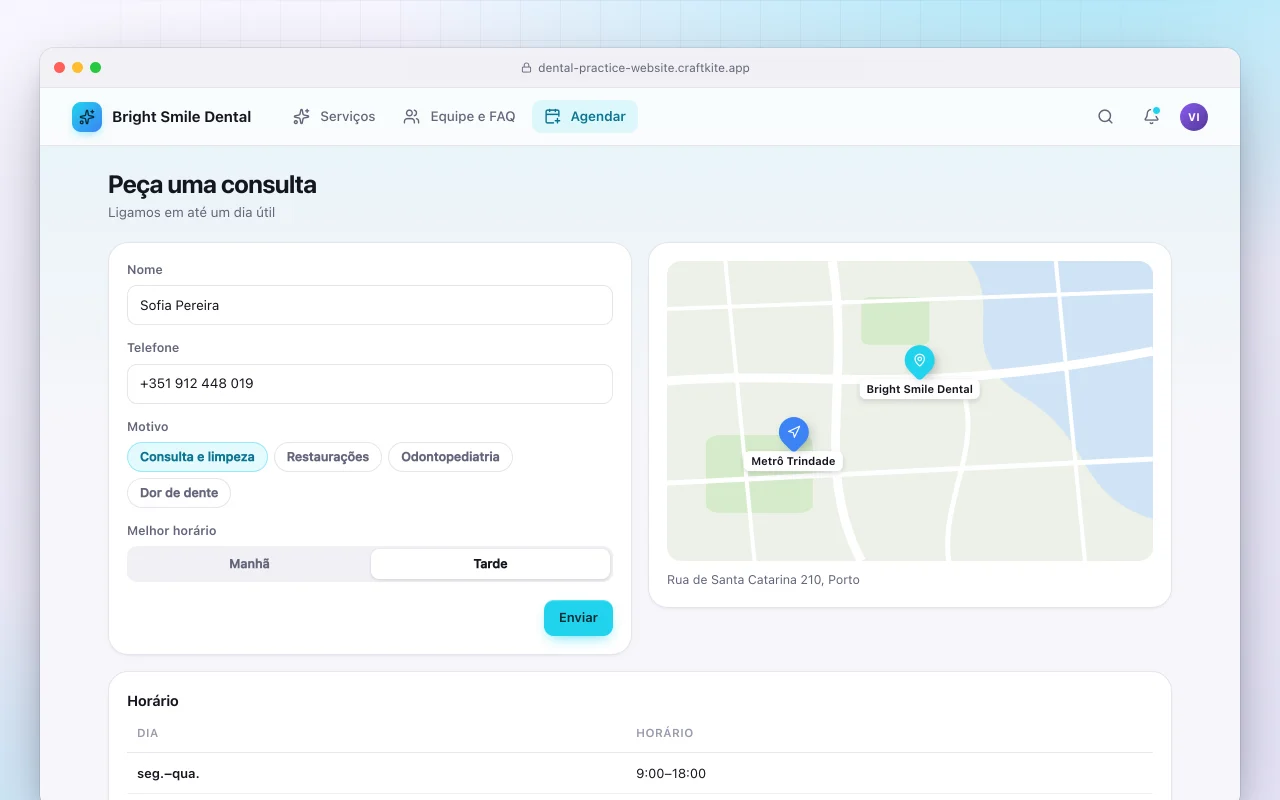Viewport: 1280px width, 800px height.
Task: Select the Dor de dente chip
Action: tap(179, 493)
